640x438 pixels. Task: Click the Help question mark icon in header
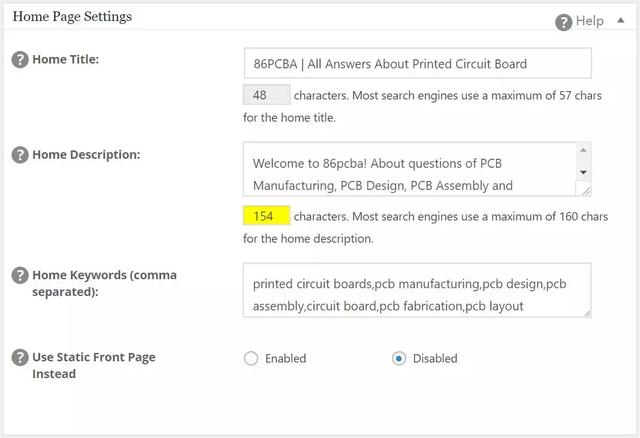564,22
